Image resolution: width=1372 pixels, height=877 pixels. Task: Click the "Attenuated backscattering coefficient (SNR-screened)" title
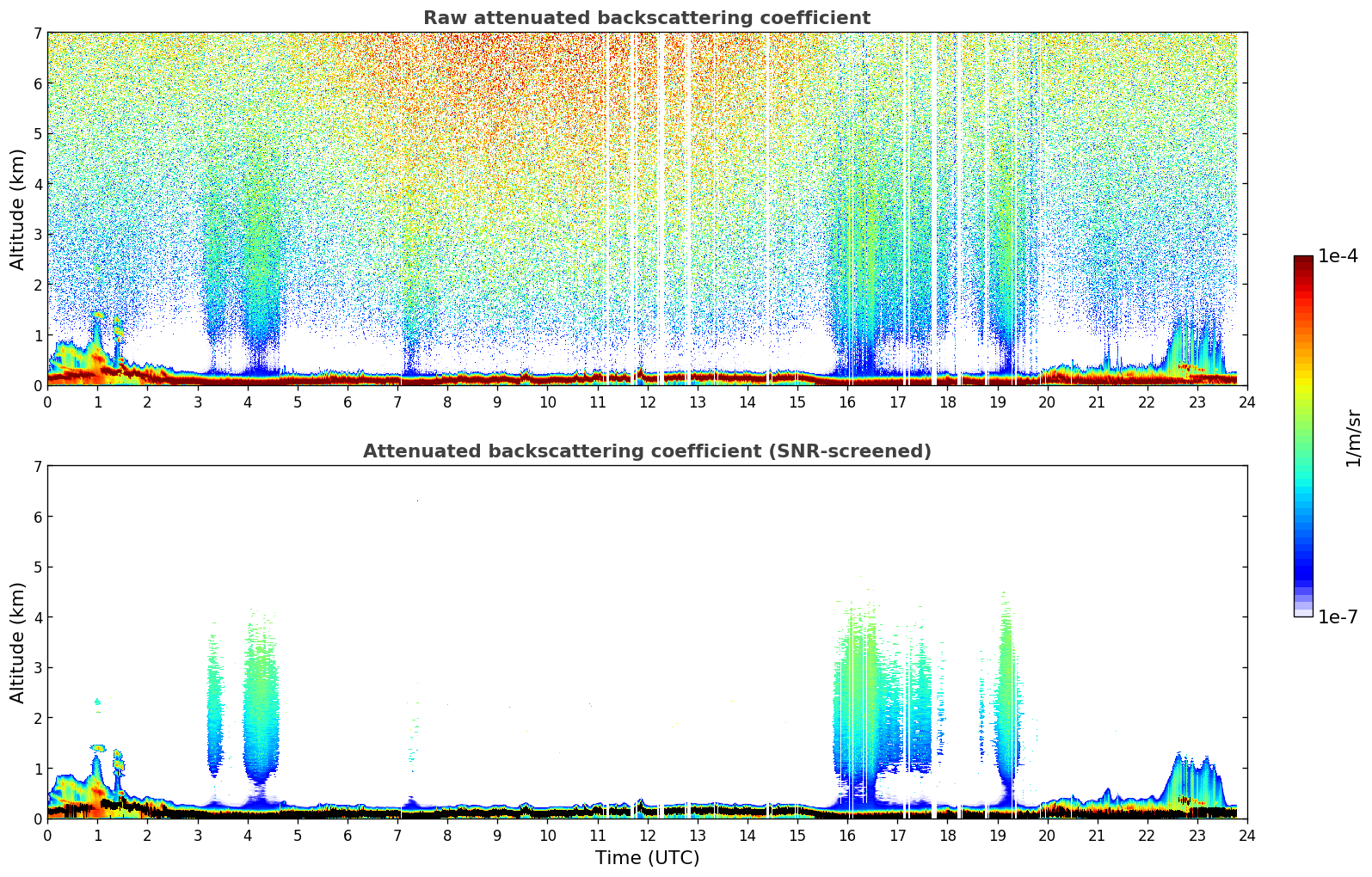646,451
